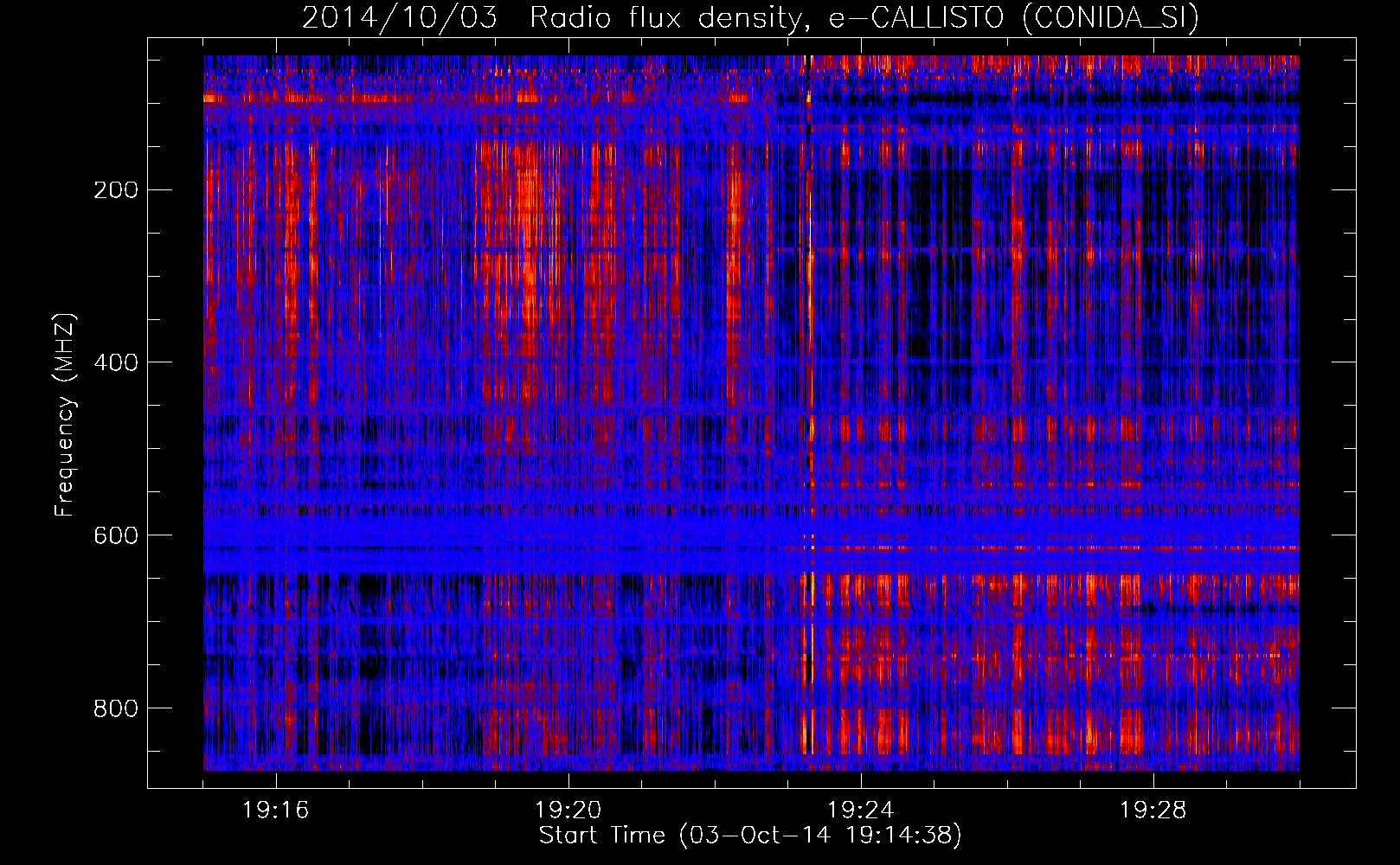Viewport: 1400px width, 865px height.
Task: Click the 19:16 time tick label
Action: pos(276,811)
